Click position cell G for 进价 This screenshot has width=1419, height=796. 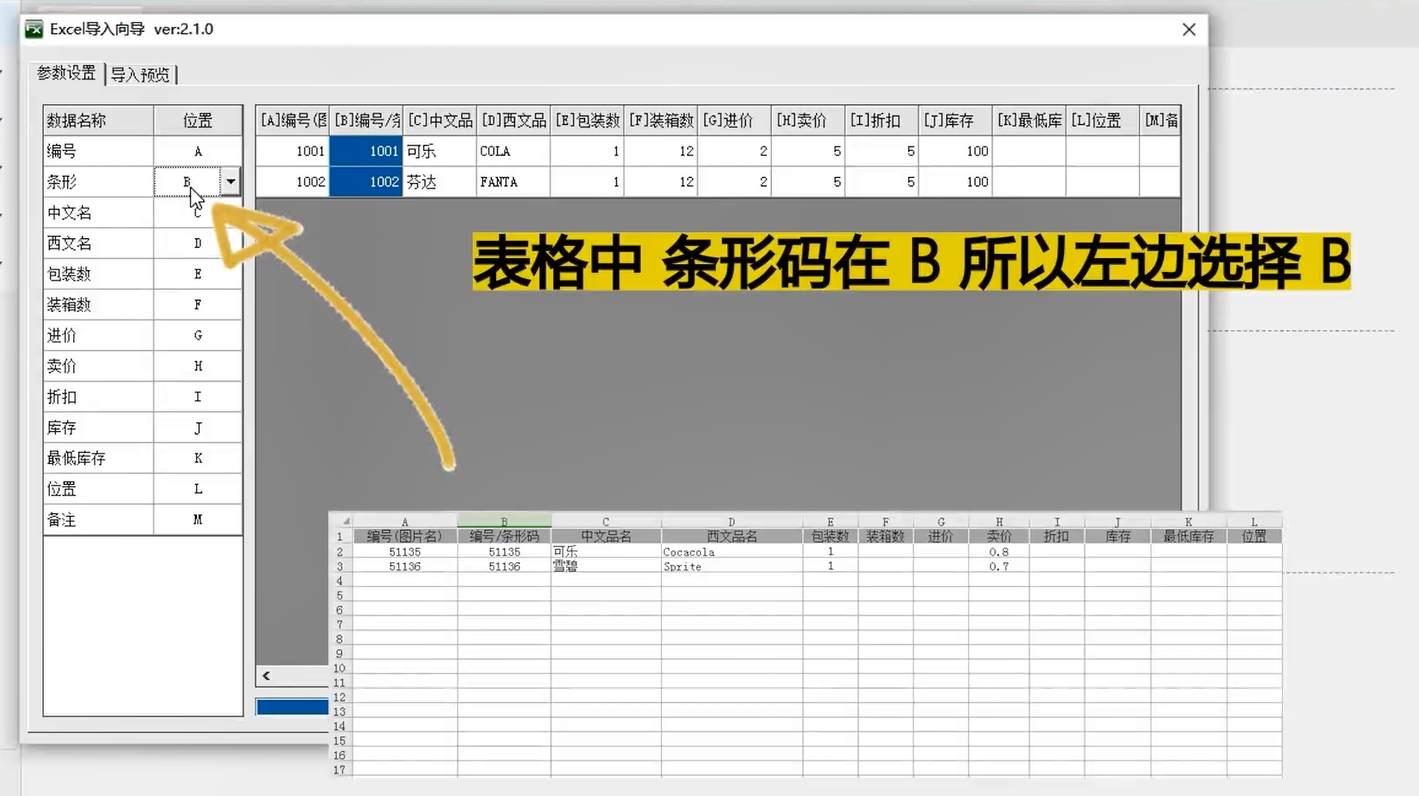[198, 335]
